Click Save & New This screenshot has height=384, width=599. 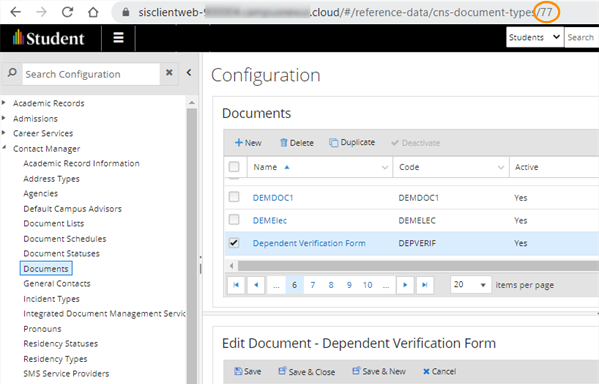[379, 371]
